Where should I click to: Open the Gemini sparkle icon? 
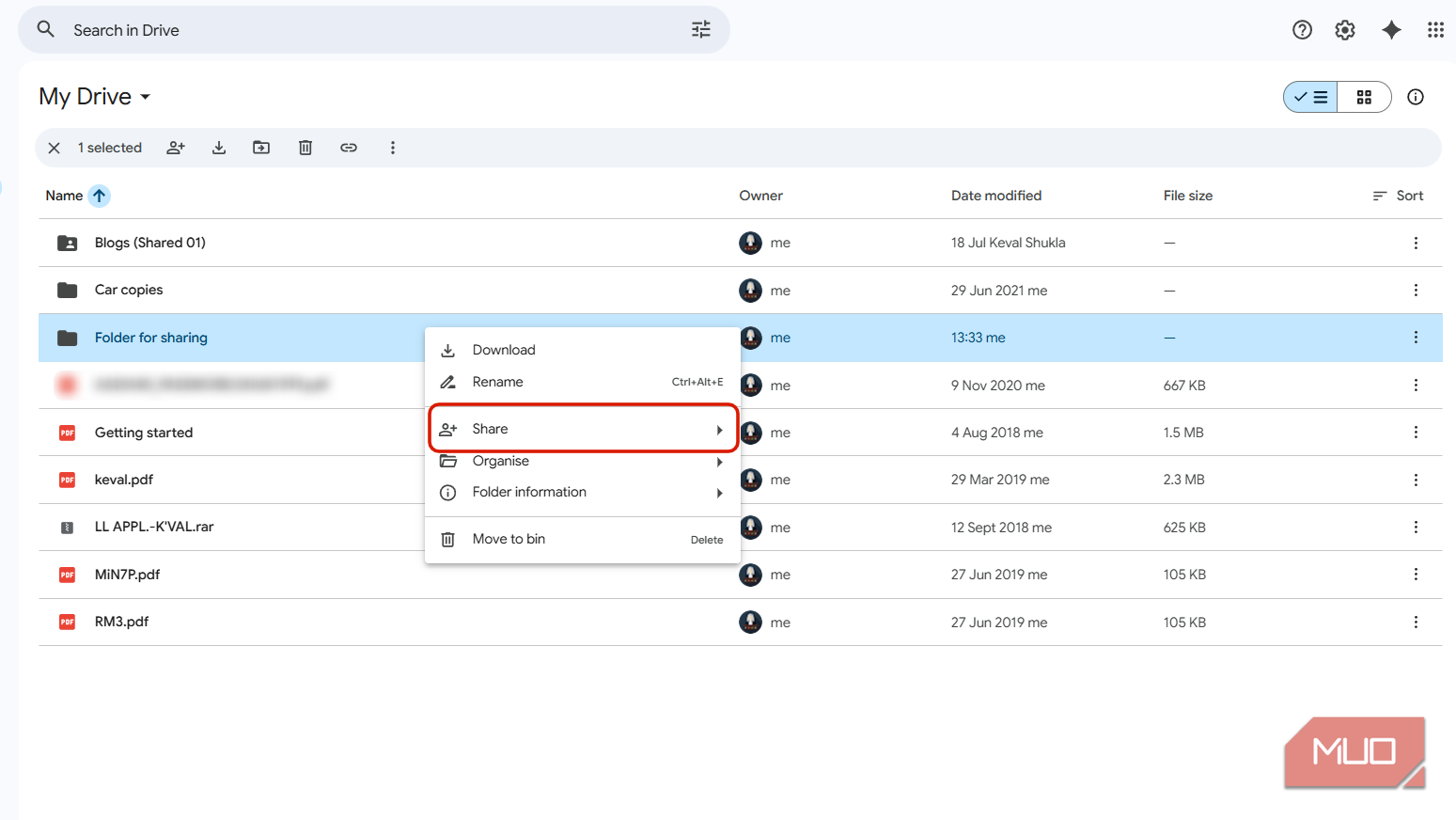1391,30
